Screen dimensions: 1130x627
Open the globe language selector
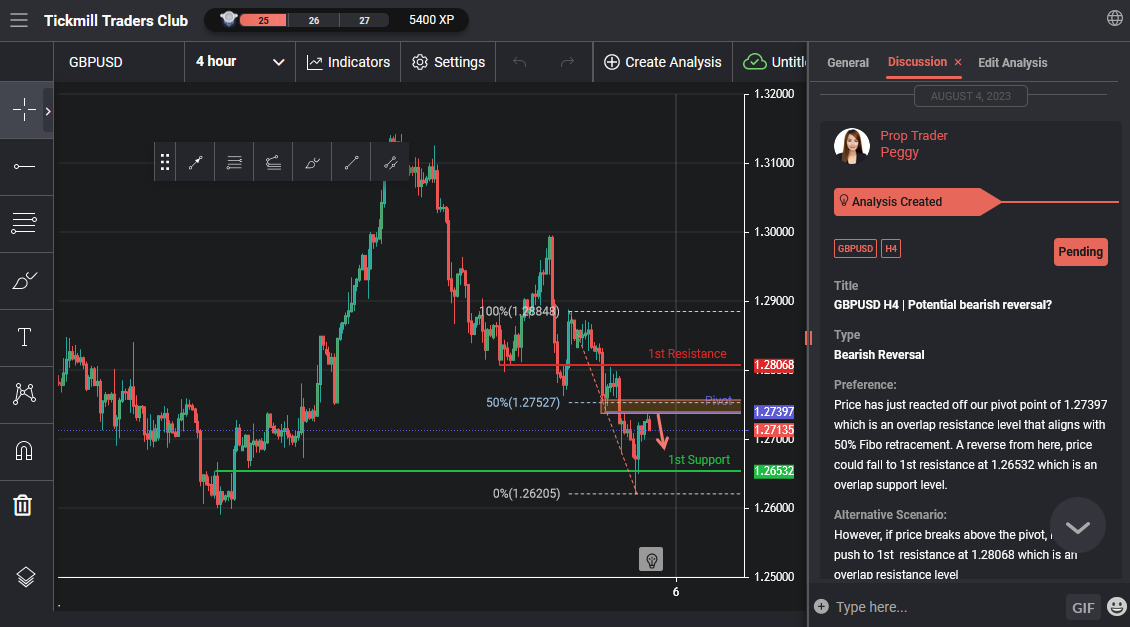tap(1114, 18)
